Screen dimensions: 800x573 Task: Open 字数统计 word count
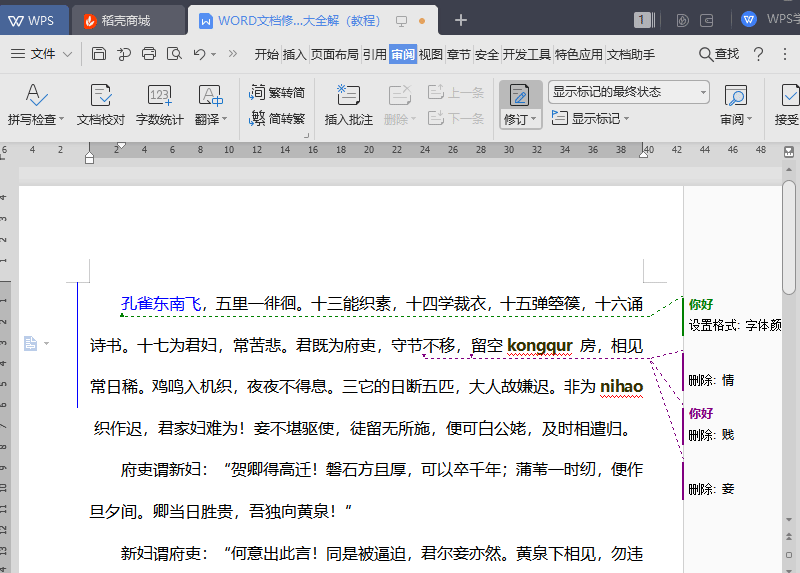pos(159,105)
